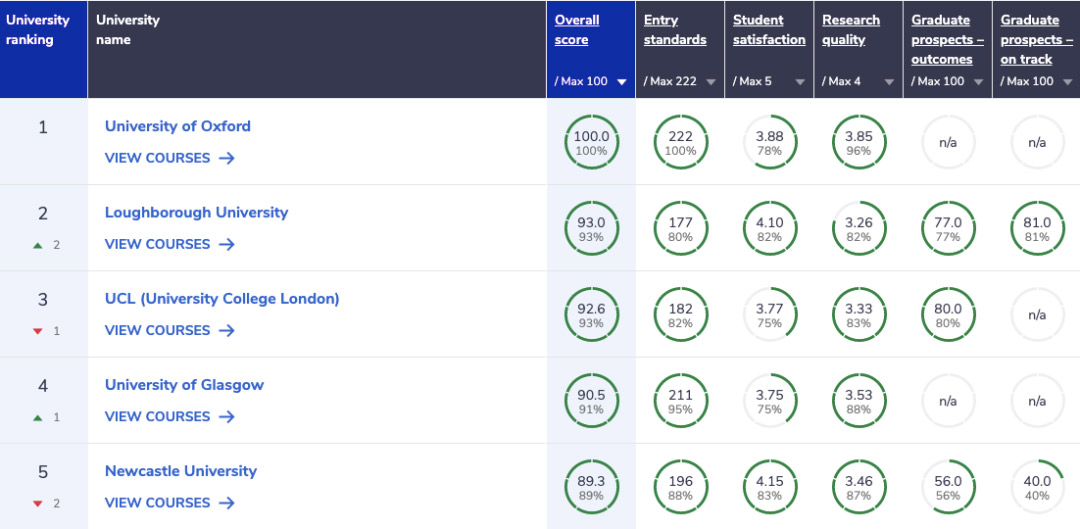This screenshot has height=529, width=1080.
Task: Click Glasgow's 211 entry standards circle
Action: click(680, 401)
